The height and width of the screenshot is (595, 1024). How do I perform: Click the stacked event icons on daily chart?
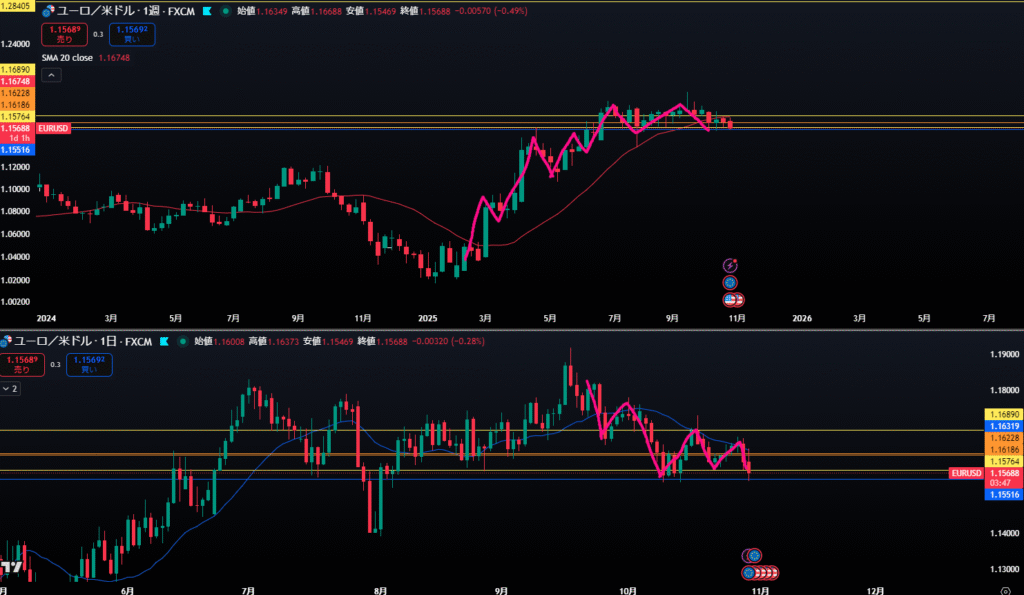click(x=763, y=573)
